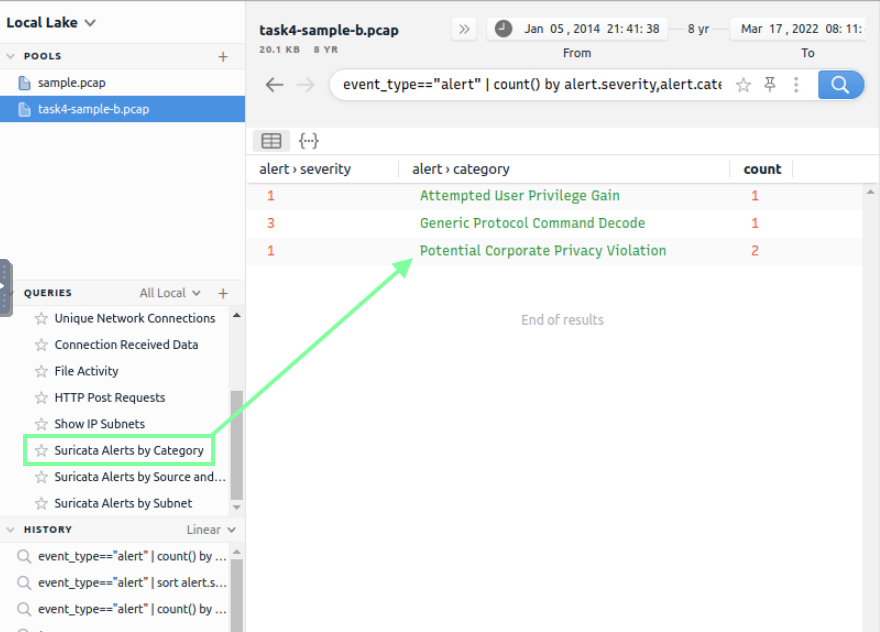
Task: Star the current query in search bar
Action: [x=743, y=85]
